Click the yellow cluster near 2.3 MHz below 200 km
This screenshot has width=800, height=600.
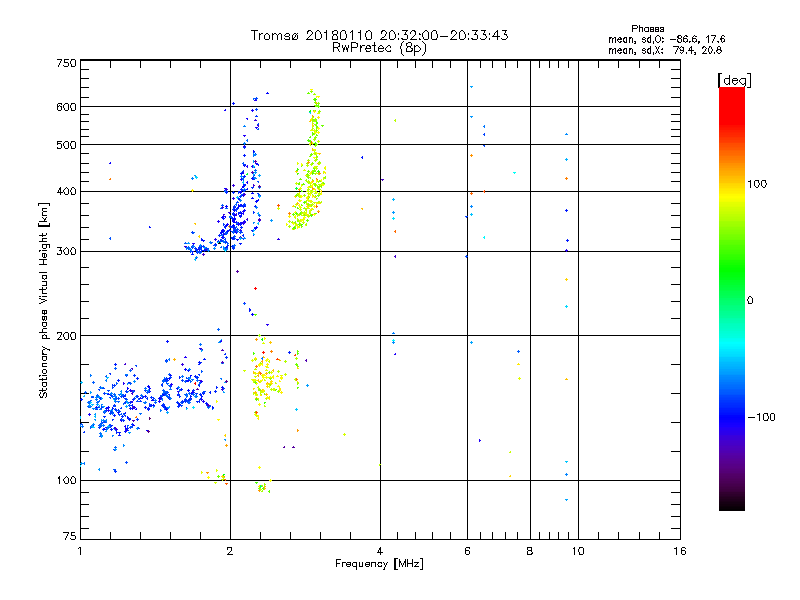(x=265, y=378)
